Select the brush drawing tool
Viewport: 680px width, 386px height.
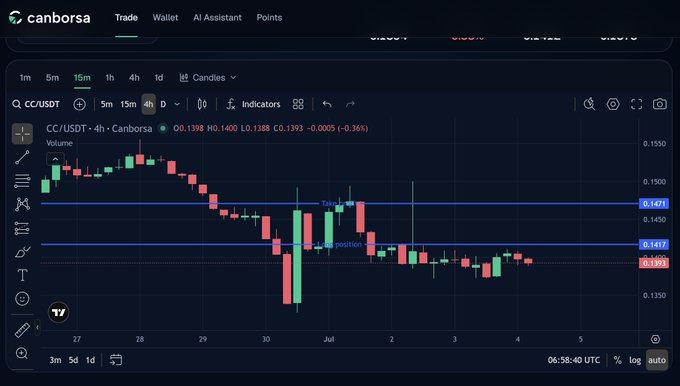(x=22, y=252)
